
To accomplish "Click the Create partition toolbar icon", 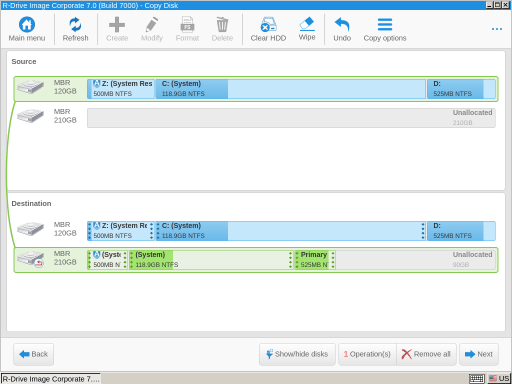I will coord(117,29).
